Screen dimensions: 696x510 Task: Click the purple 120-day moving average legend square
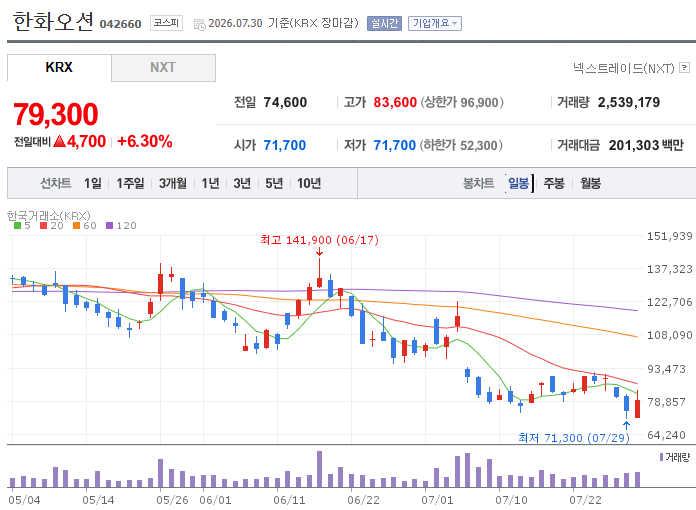coord(110,225)
